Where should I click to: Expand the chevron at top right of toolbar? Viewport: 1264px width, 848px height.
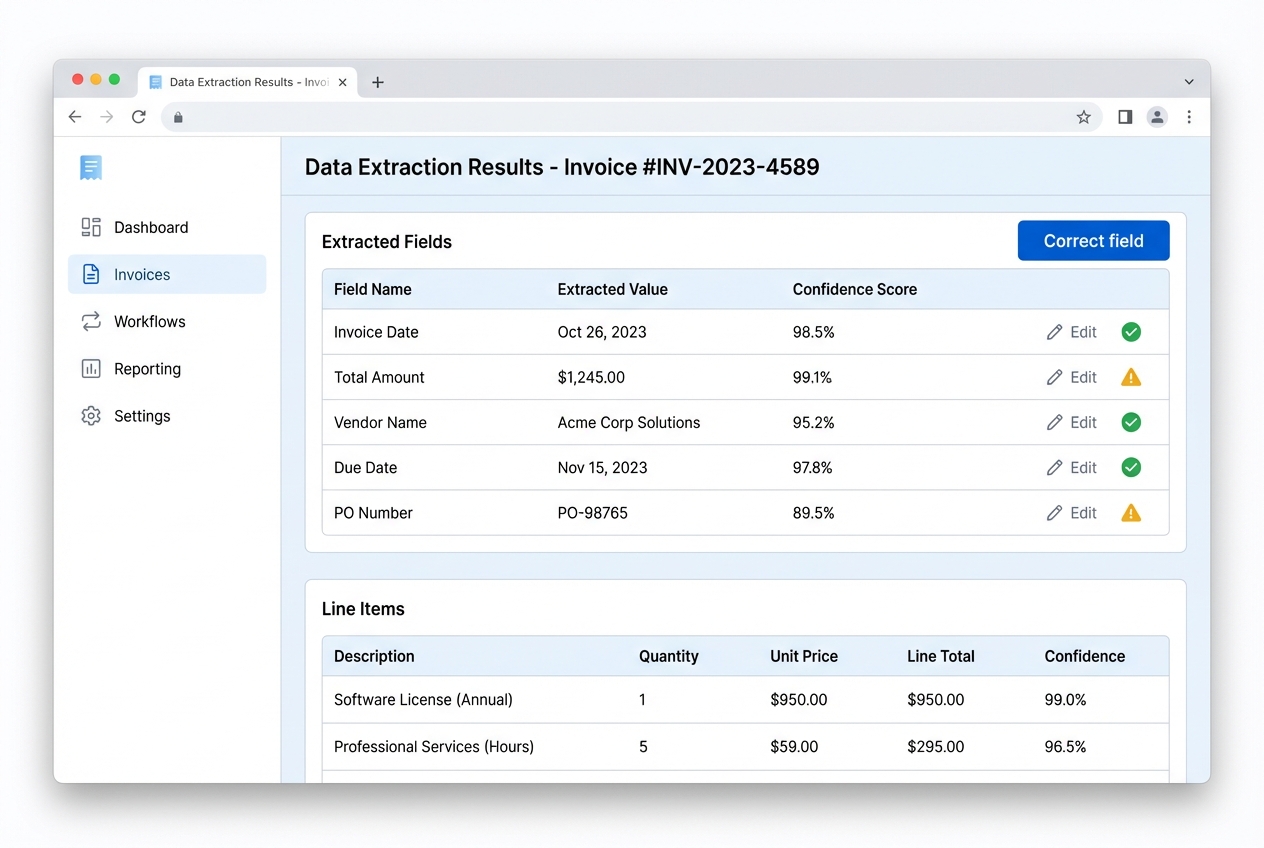1188,81
